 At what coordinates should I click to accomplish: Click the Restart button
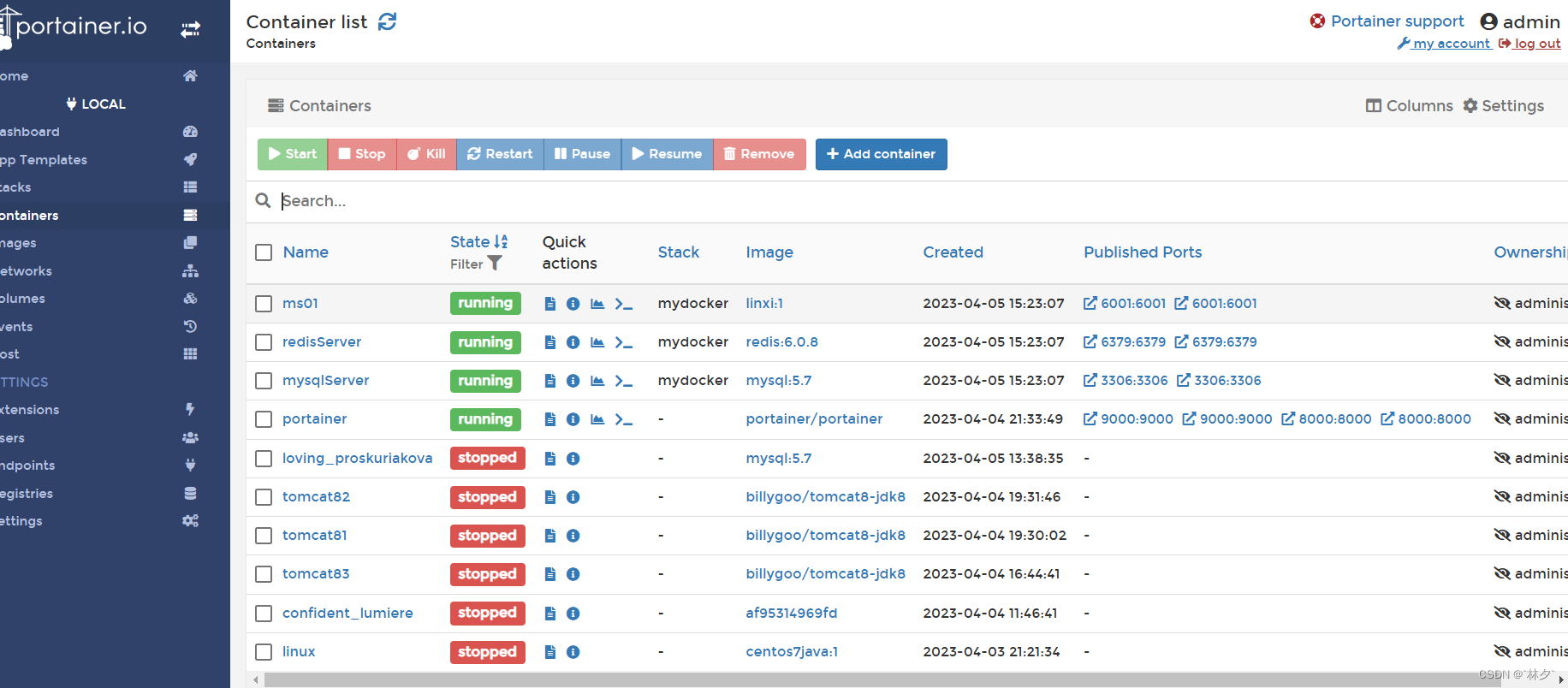[x=500, y=154]
